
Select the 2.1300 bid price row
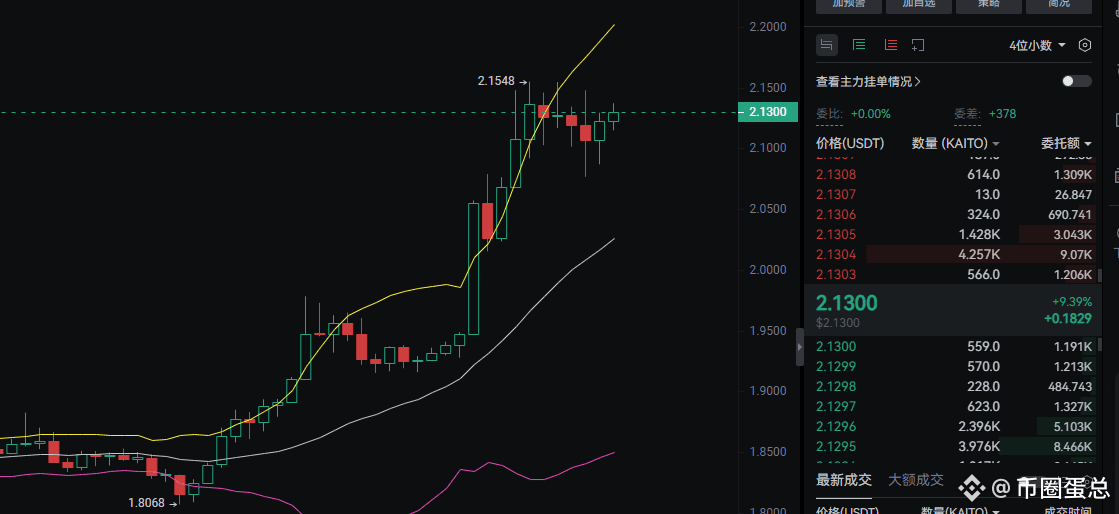[953, 346]
